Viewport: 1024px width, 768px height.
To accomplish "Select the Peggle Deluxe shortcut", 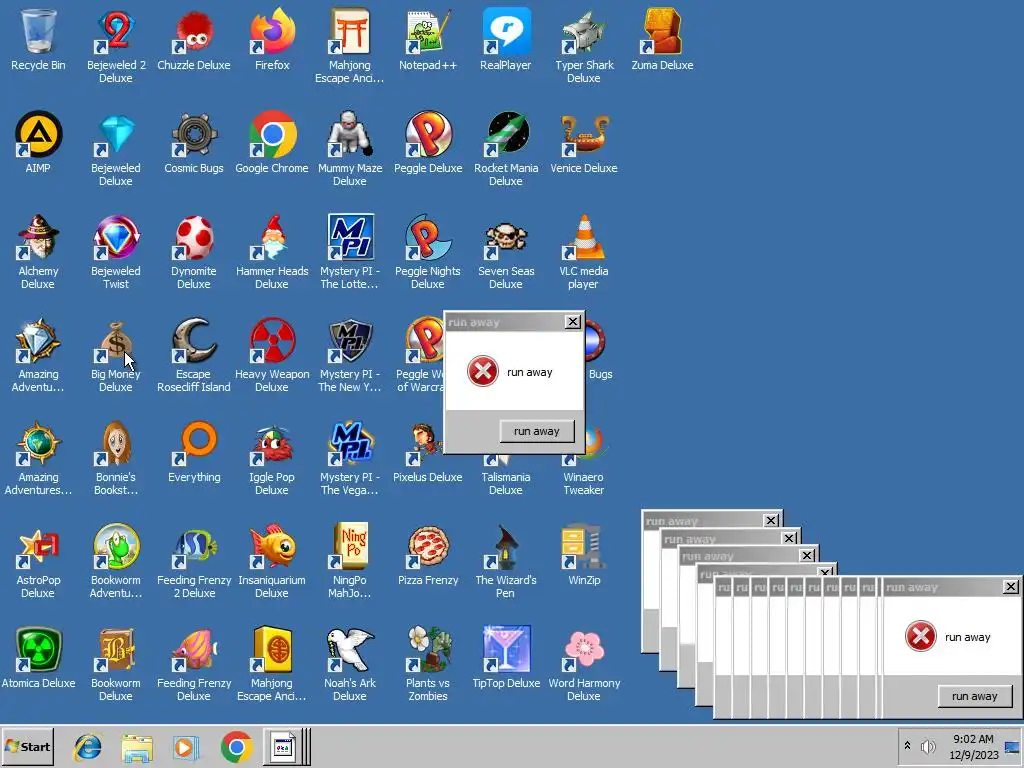I will tap(428, 135).
